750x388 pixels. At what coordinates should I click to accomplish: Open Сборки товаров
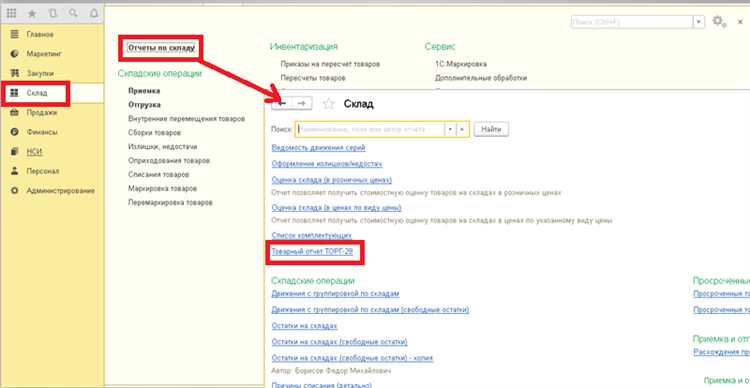pos(154,133)
